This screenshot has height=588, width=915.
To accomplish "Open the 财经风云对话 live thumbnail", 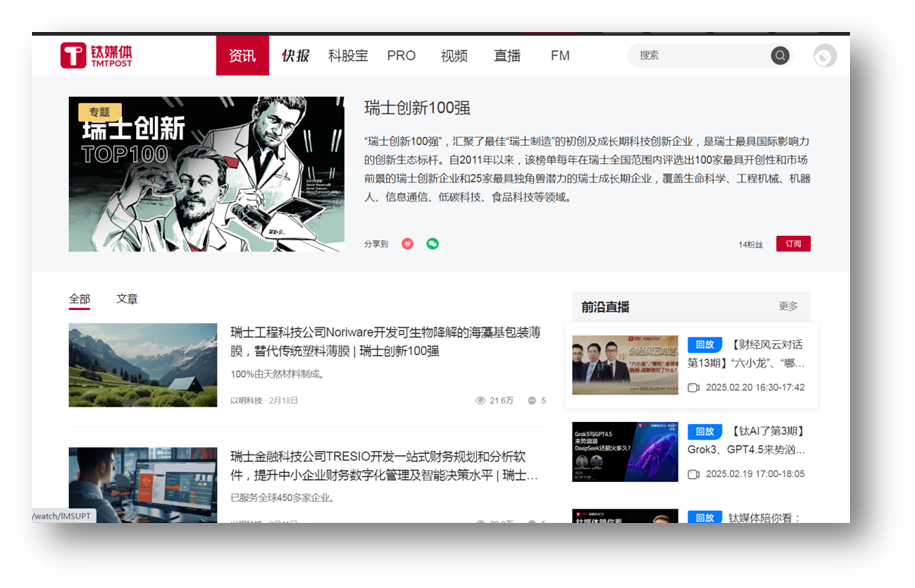I will (x=625, y=365).
